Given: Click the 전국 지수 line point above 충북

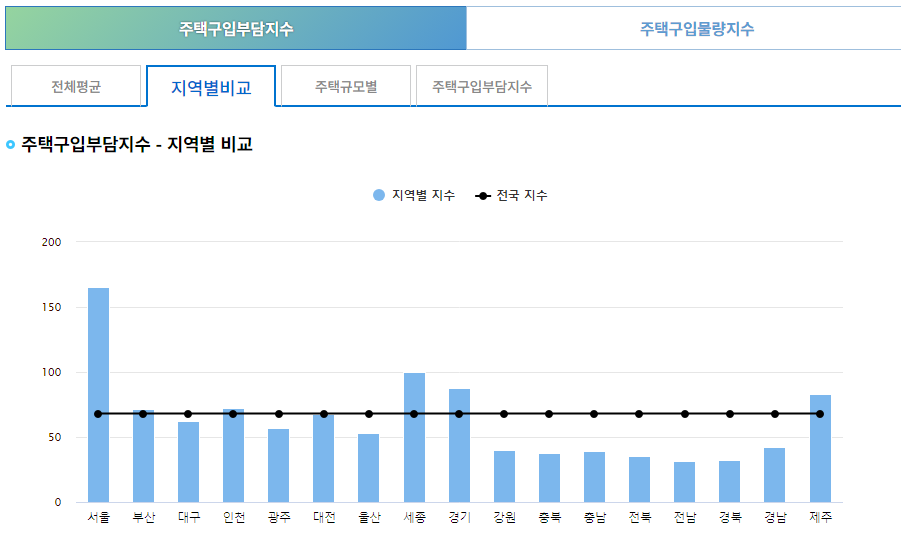Looking at the screenshot, I should tap(549, 414).
